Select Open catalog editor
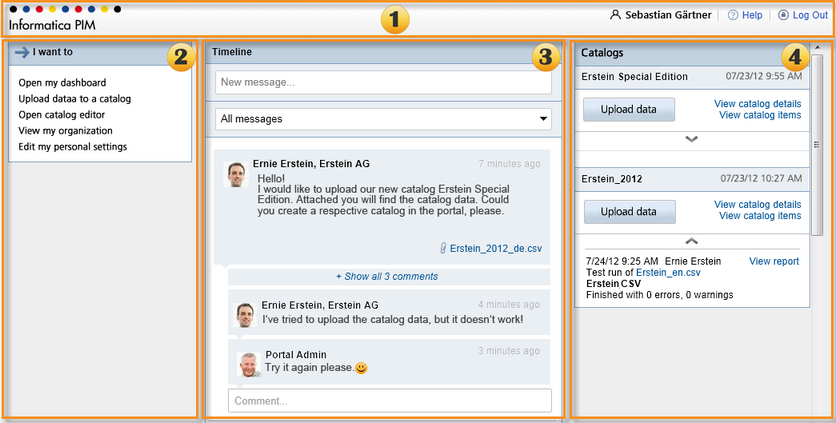The height and width of the screenshot is (423, 836). coord(62,115)
